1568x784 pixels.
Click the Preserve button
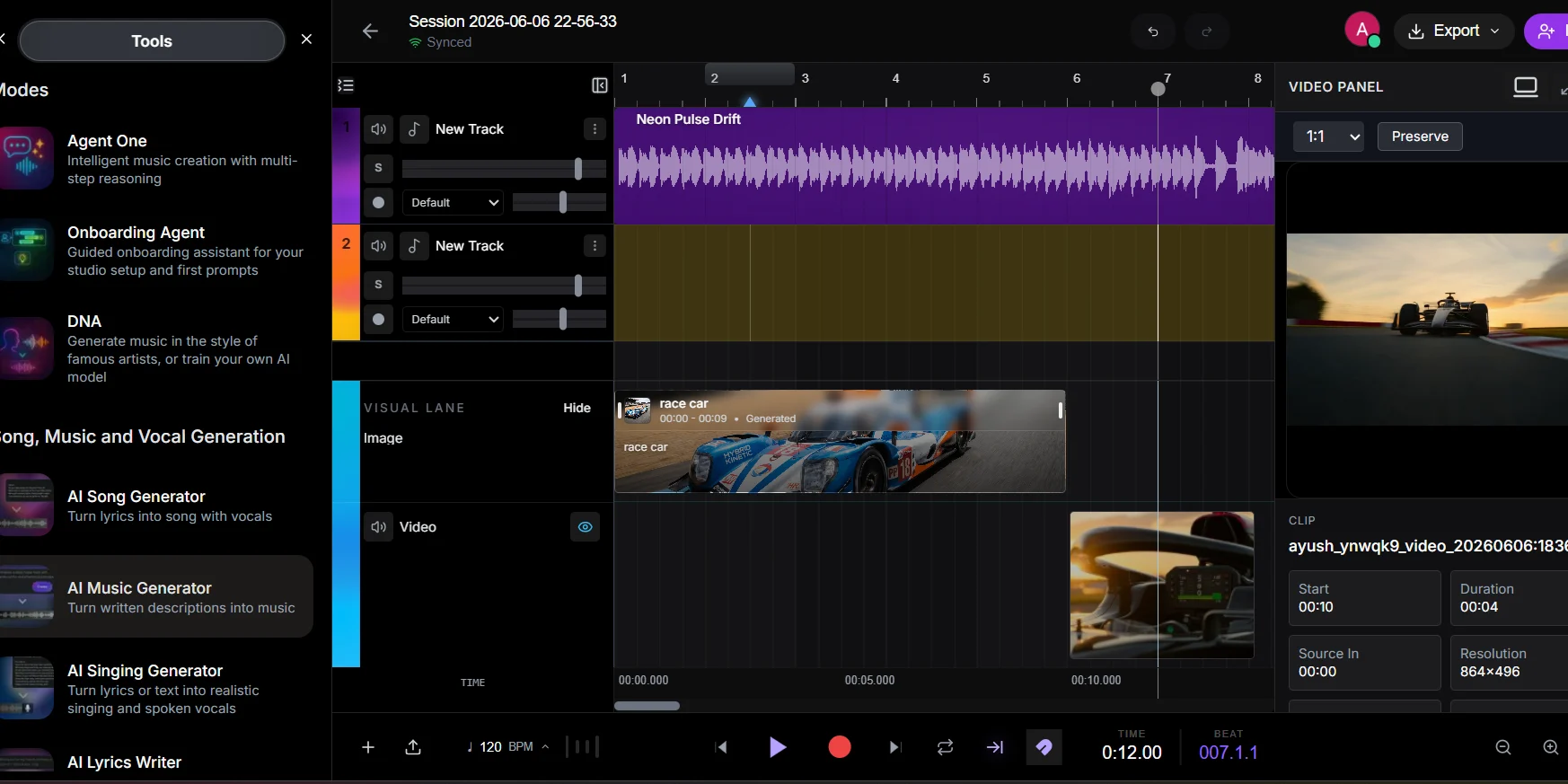(x=1420, y=137)
